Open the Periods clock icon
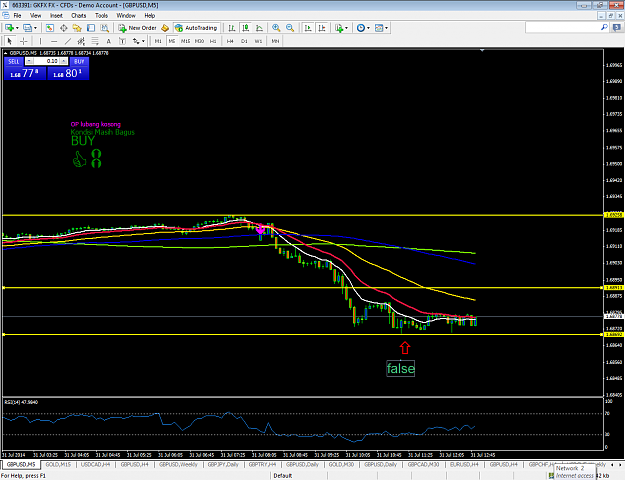The height and width of the screenshot is (480, 625). (x=361, y=28)
